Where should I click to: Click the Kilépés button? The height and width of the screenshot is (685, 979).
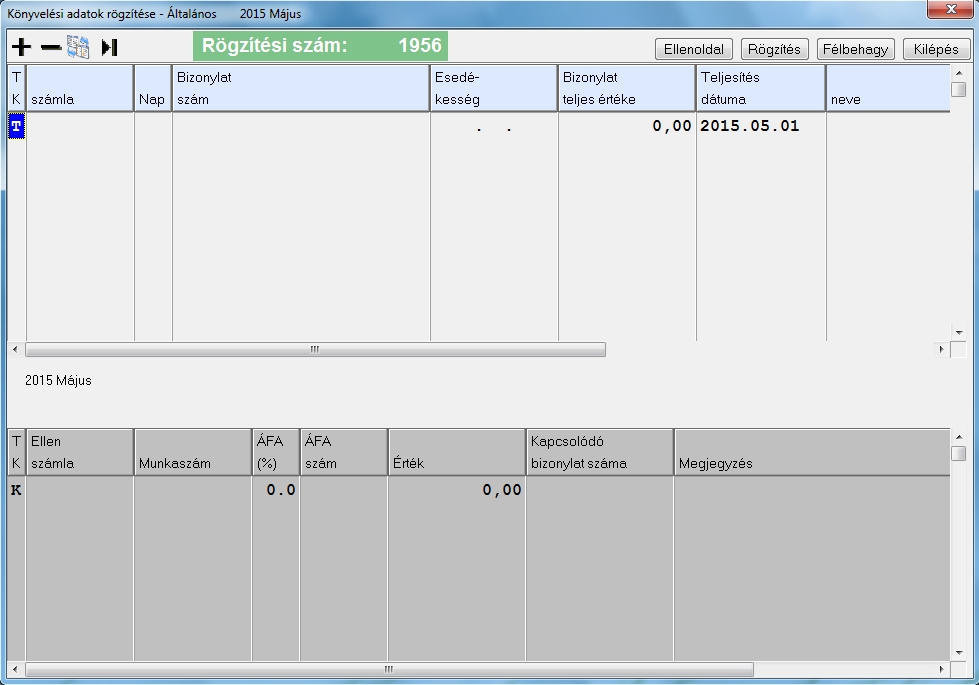tap(936, 49)
